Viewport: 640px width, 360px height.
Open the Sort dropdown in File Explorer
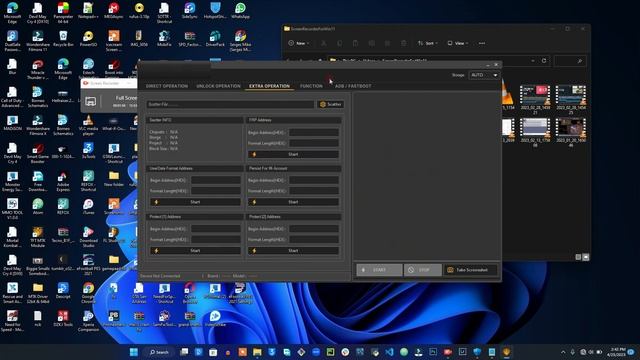(428, 43)
